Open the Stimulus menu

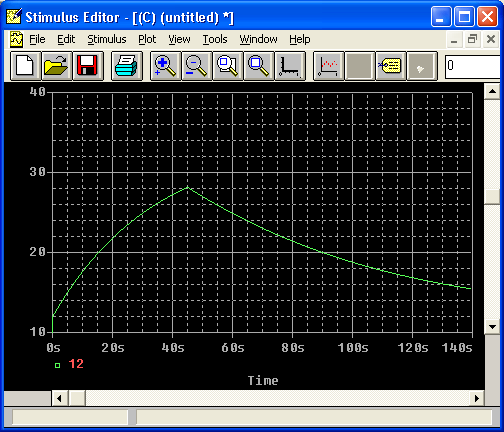coord(107,39)
